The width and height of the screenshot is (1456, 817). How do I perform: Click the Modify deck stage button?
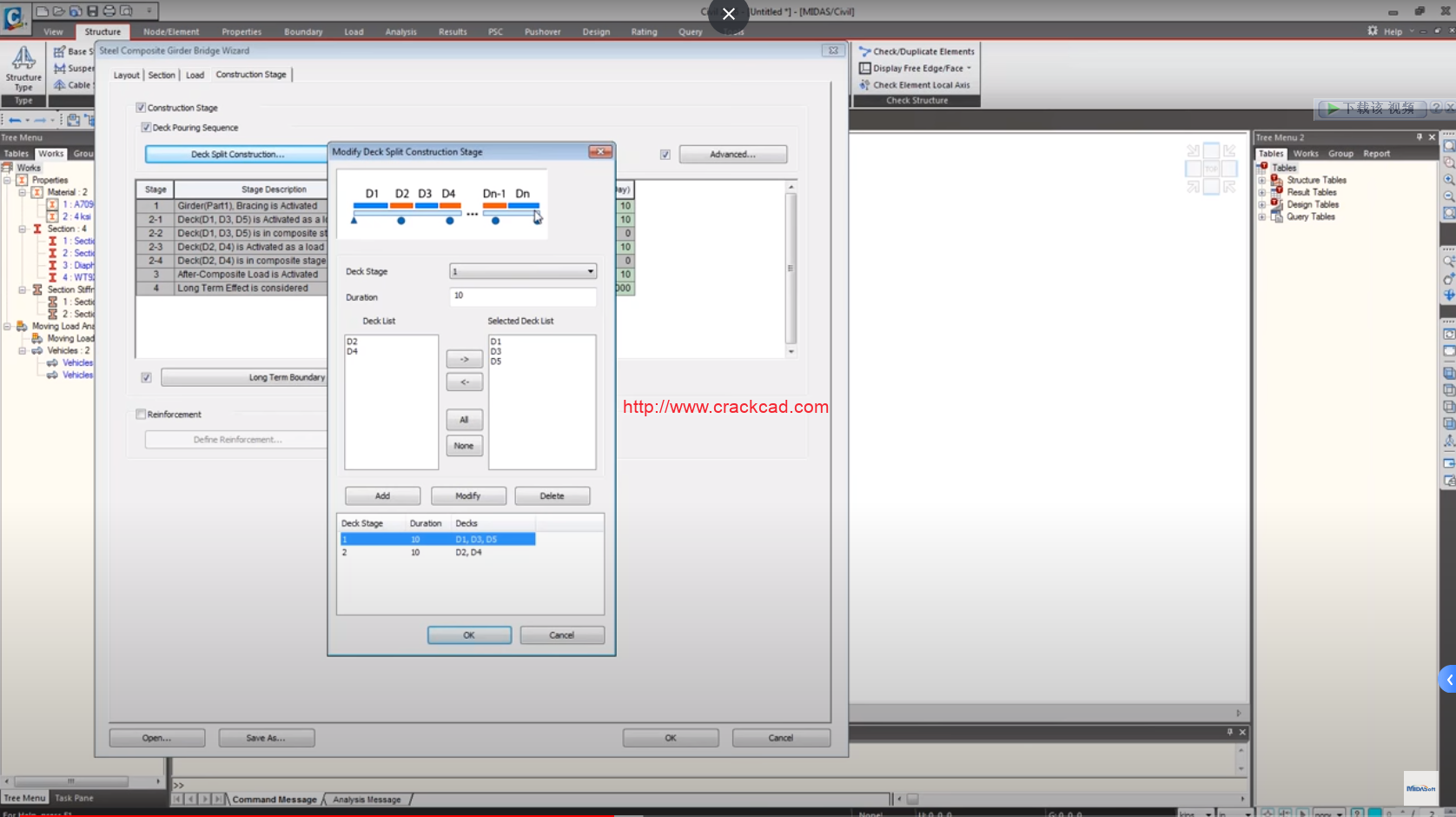(468, 495)
